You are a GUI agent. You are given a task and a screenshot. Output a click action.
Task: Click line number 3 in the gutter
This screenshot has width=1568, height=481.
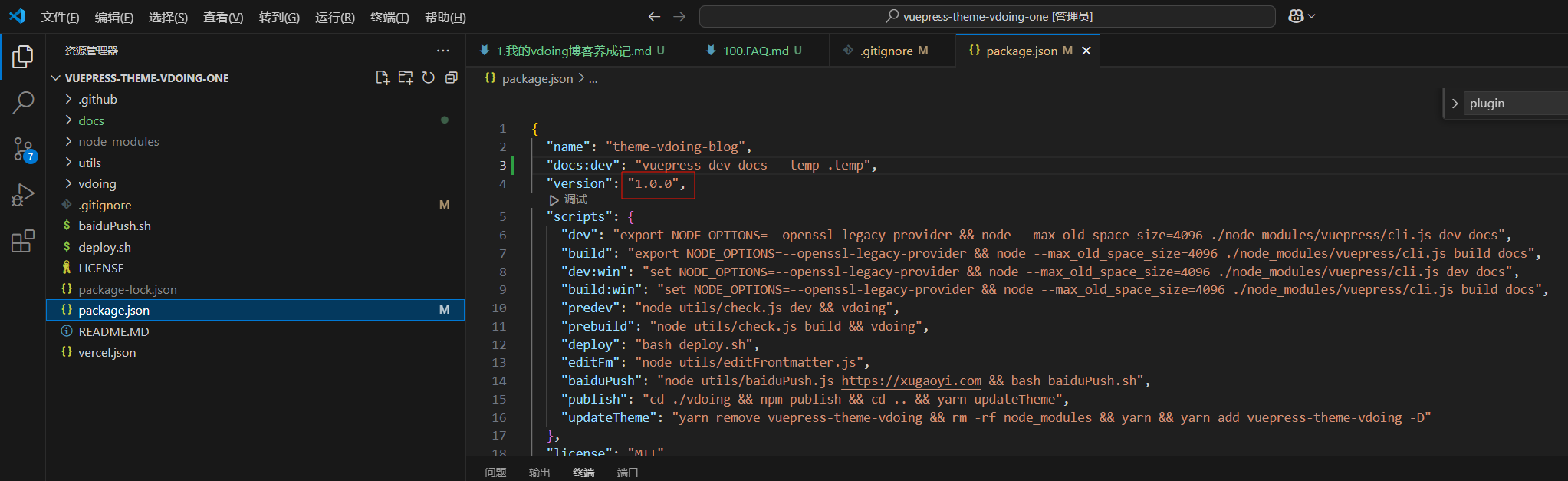point(503,165)
